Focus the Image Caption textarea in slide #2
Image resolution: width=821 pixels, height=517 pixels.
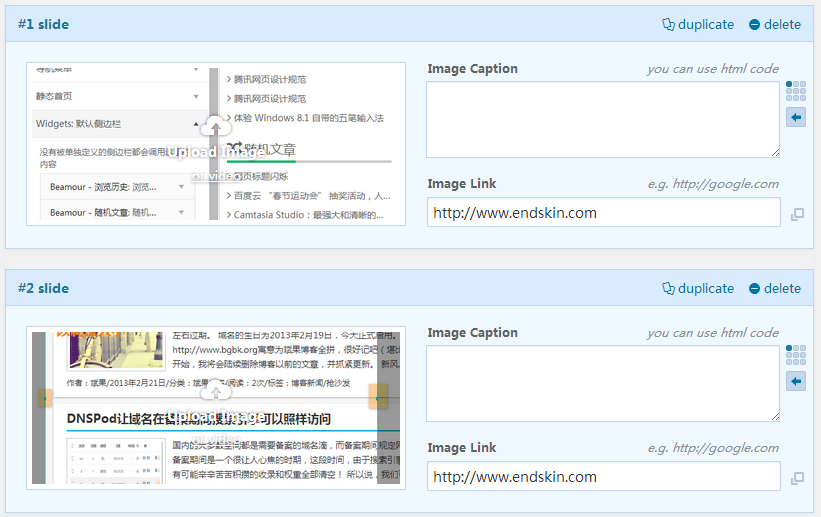point(603,382)
